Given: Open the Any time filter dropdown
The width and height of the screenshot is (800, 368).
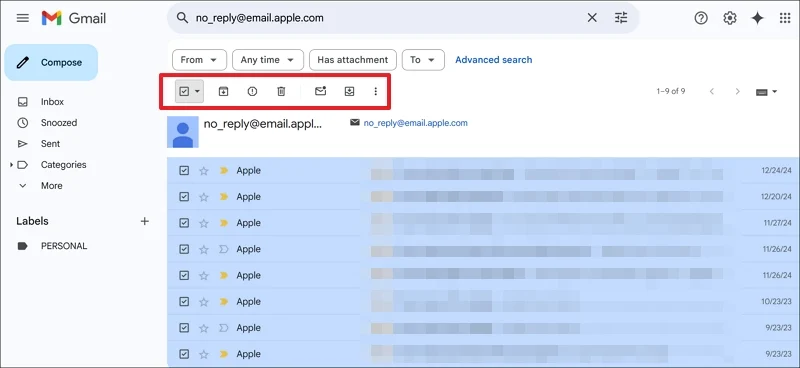Looking at the screenshot, I should pyautogui.click(x=268, y=60).
